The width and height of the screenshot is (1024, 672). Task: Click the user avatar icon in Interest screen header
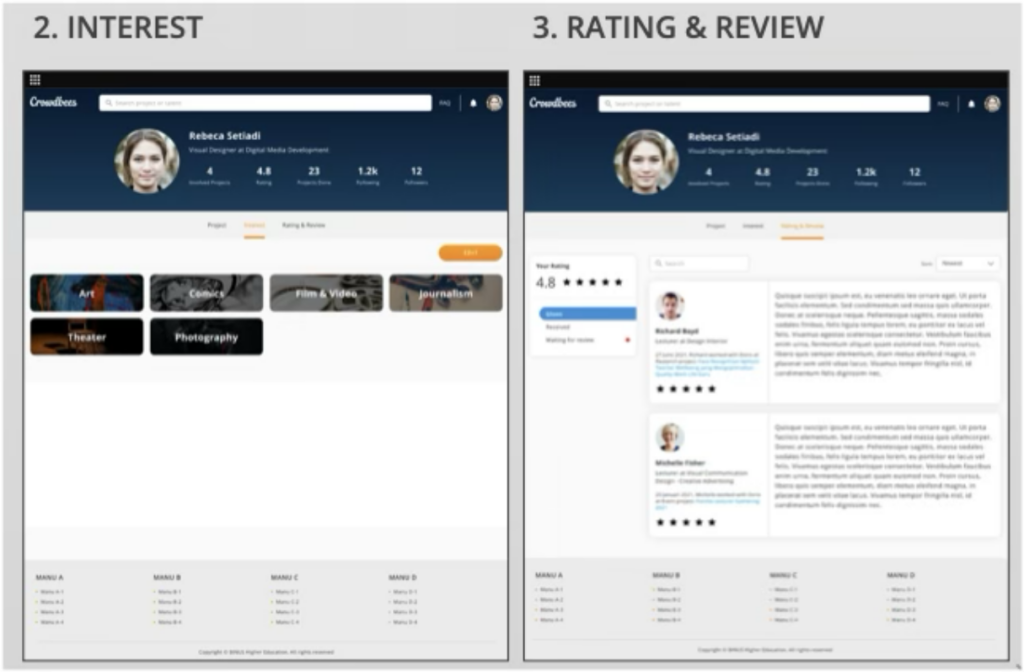click(494, 103)
